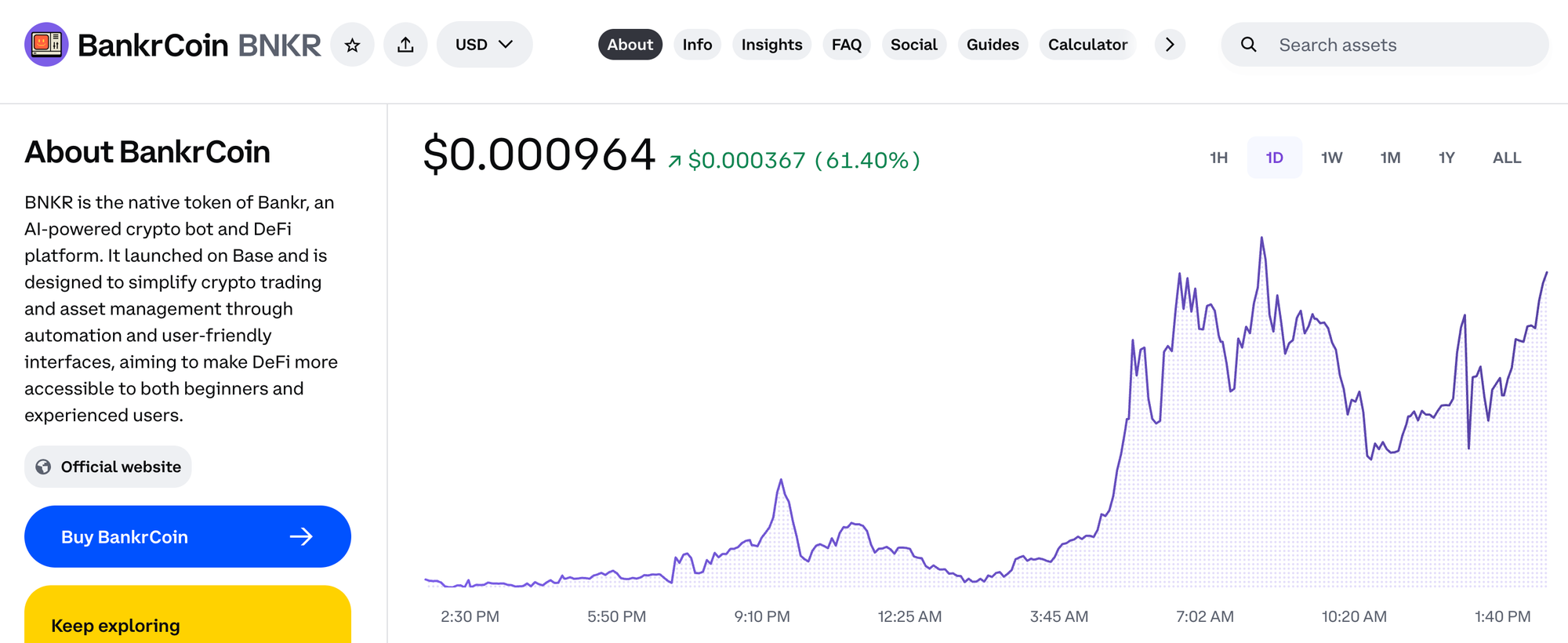The height and width of the screenshot is (643, 1568).
Task: Select the 1H chart range
Action: [x=1218, y=158]
